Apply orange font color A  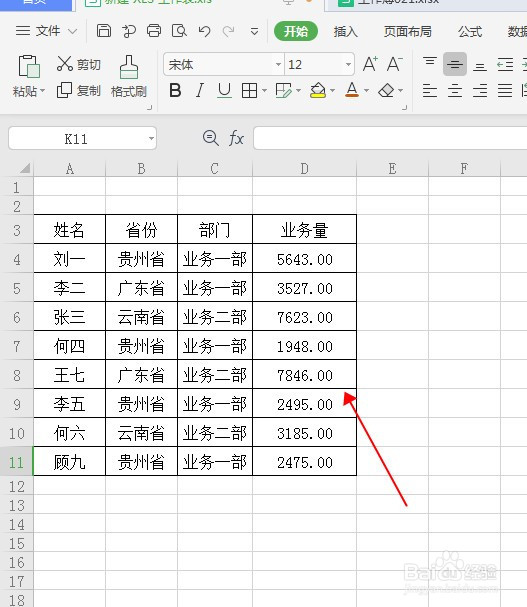click(352, 90)
